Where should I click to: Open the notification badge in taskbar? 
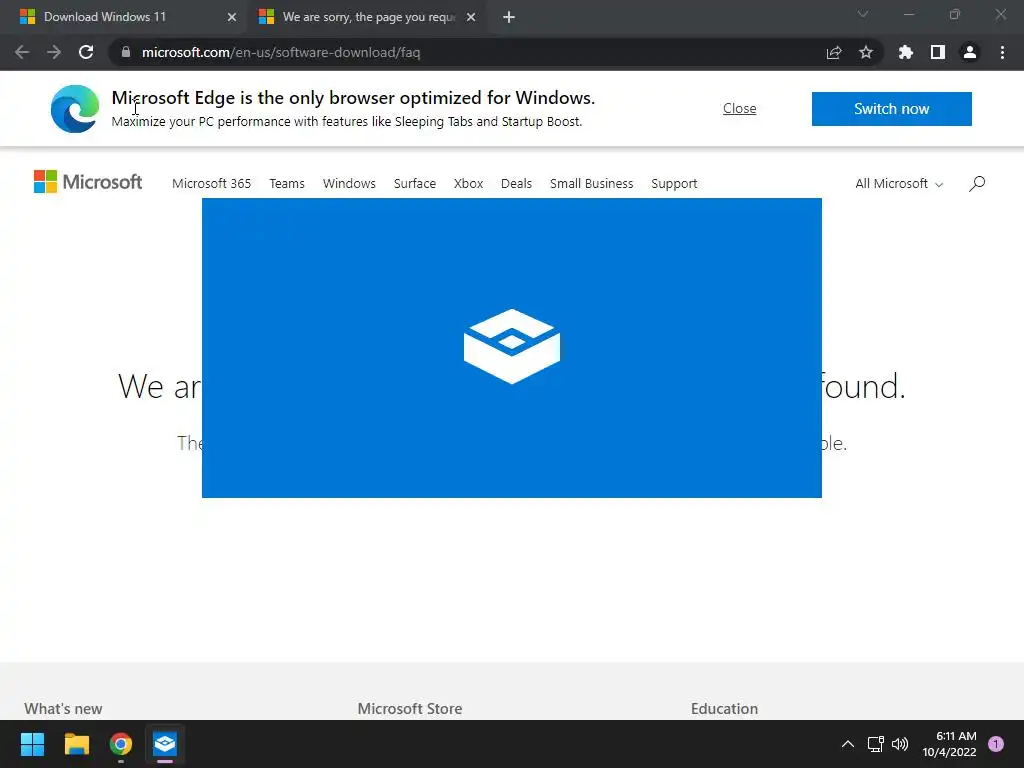[996, 744]
